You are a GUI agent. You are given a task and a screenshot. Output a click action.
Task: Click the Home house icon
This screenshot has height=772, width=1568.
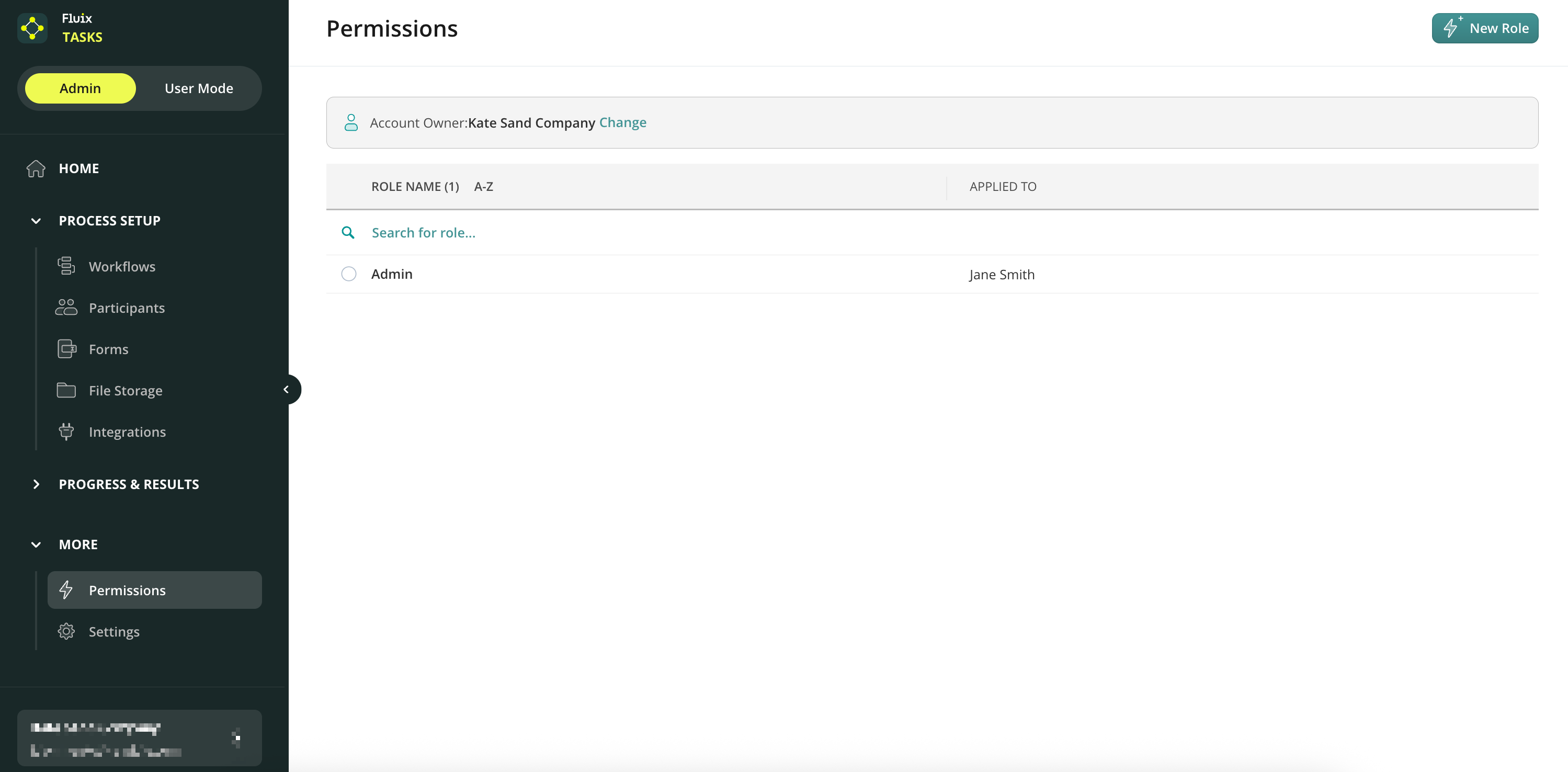click(36, 168)
